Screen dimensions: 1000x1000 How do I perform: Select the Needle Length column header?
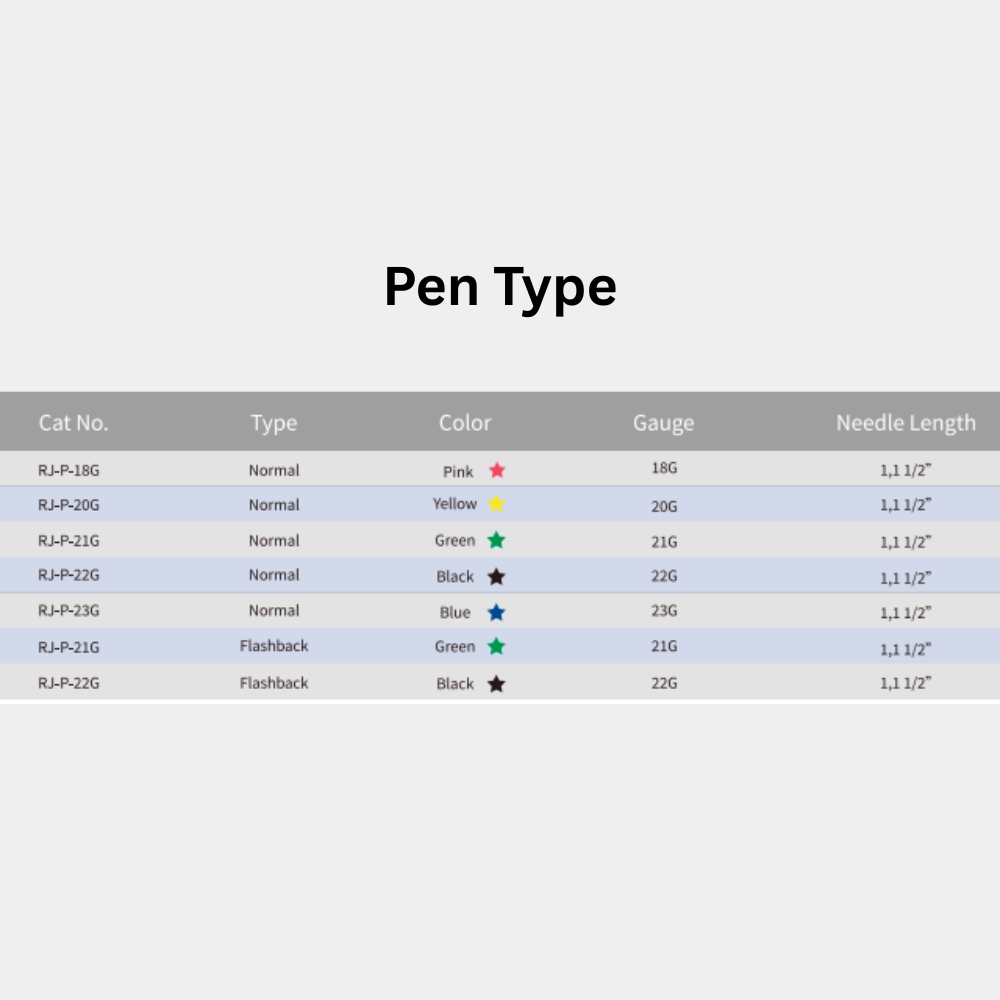[906, 423]
